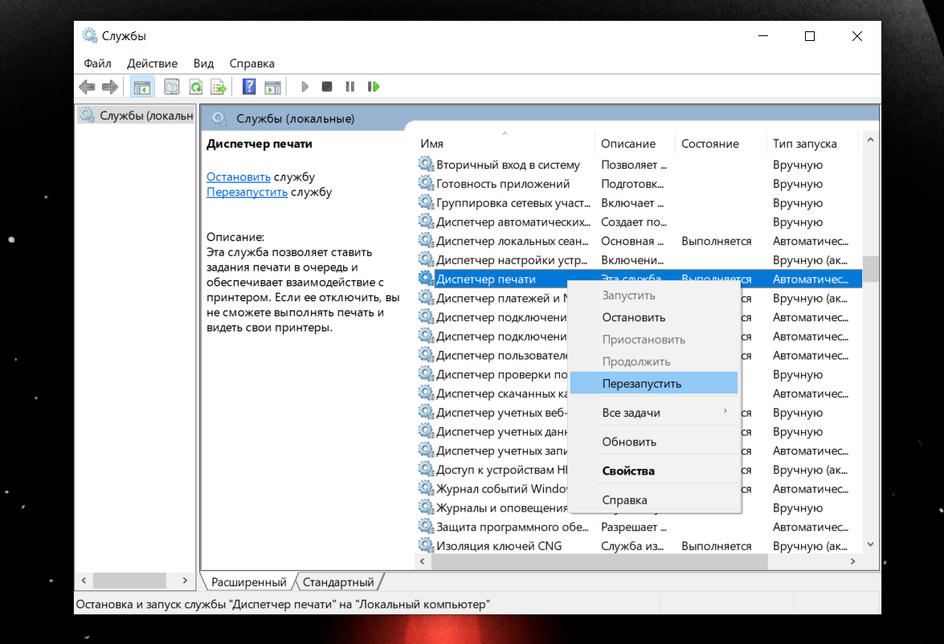Click the "Остановить" link in the description pane

238,177
